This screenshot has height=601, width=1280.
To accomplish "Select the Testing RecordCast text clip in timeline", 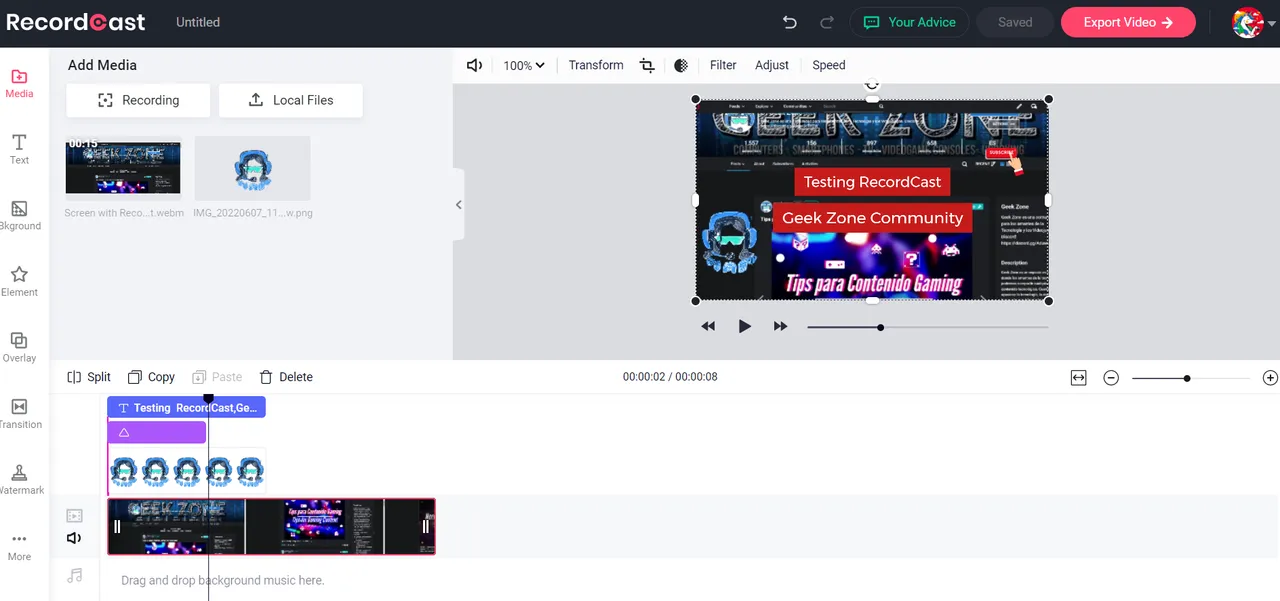I will click(186, 407).
